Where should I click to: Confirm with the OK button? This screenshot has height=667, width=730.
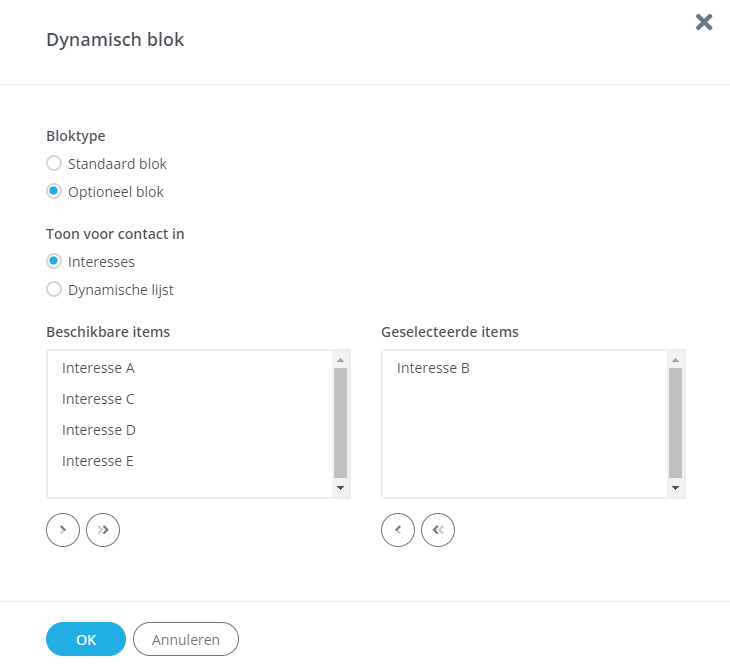pyautogui.click(x=86, y=639)
